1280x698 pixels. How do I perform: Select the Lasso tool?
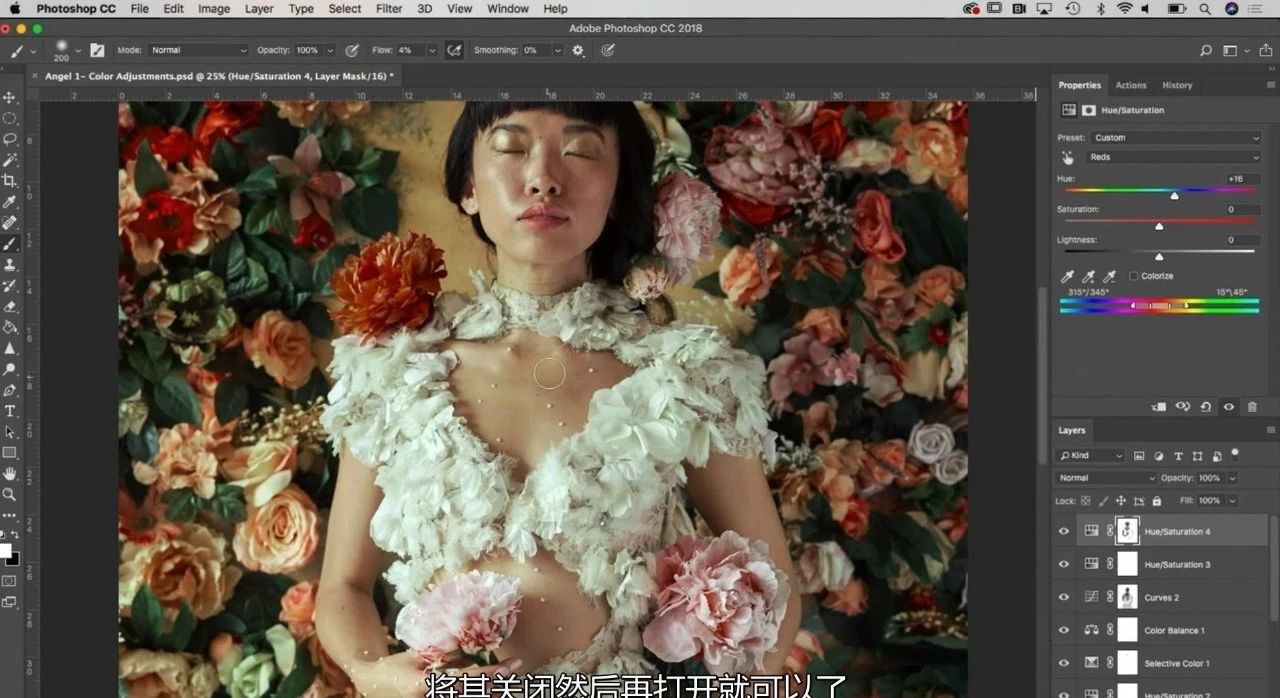[x=10, y=139]
